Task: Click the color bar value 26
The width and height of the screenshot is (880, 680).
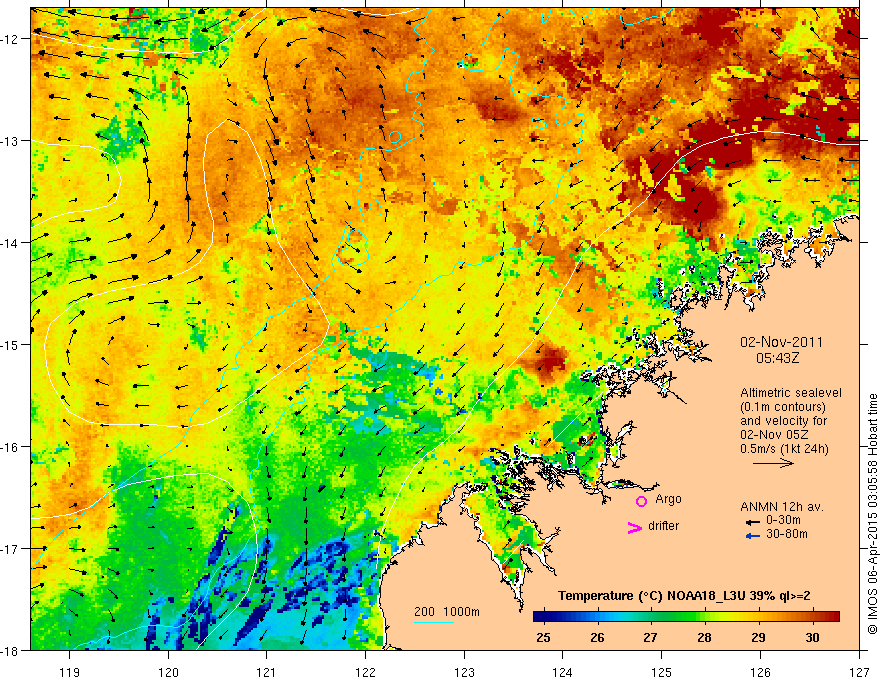Action: pos(597,638)
